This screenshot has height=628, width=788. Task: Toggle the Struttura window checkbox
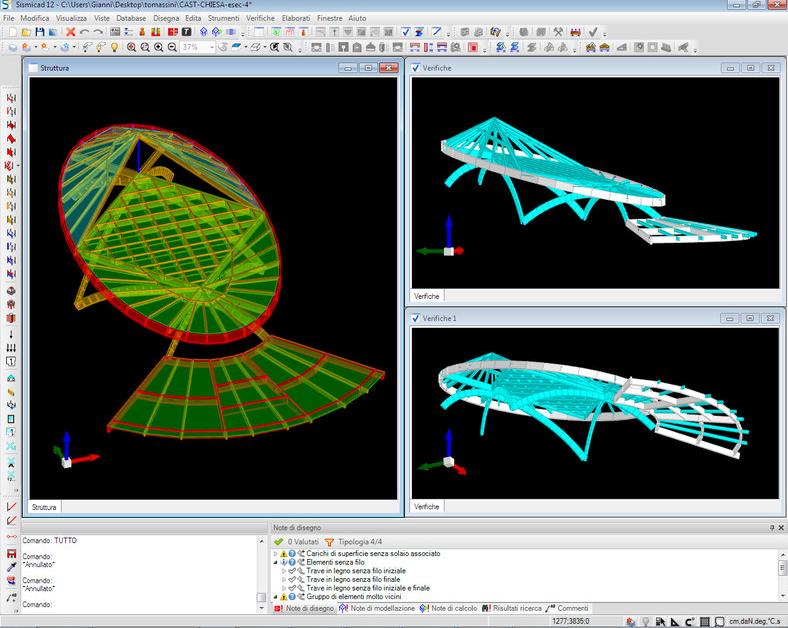click(34, 68)
